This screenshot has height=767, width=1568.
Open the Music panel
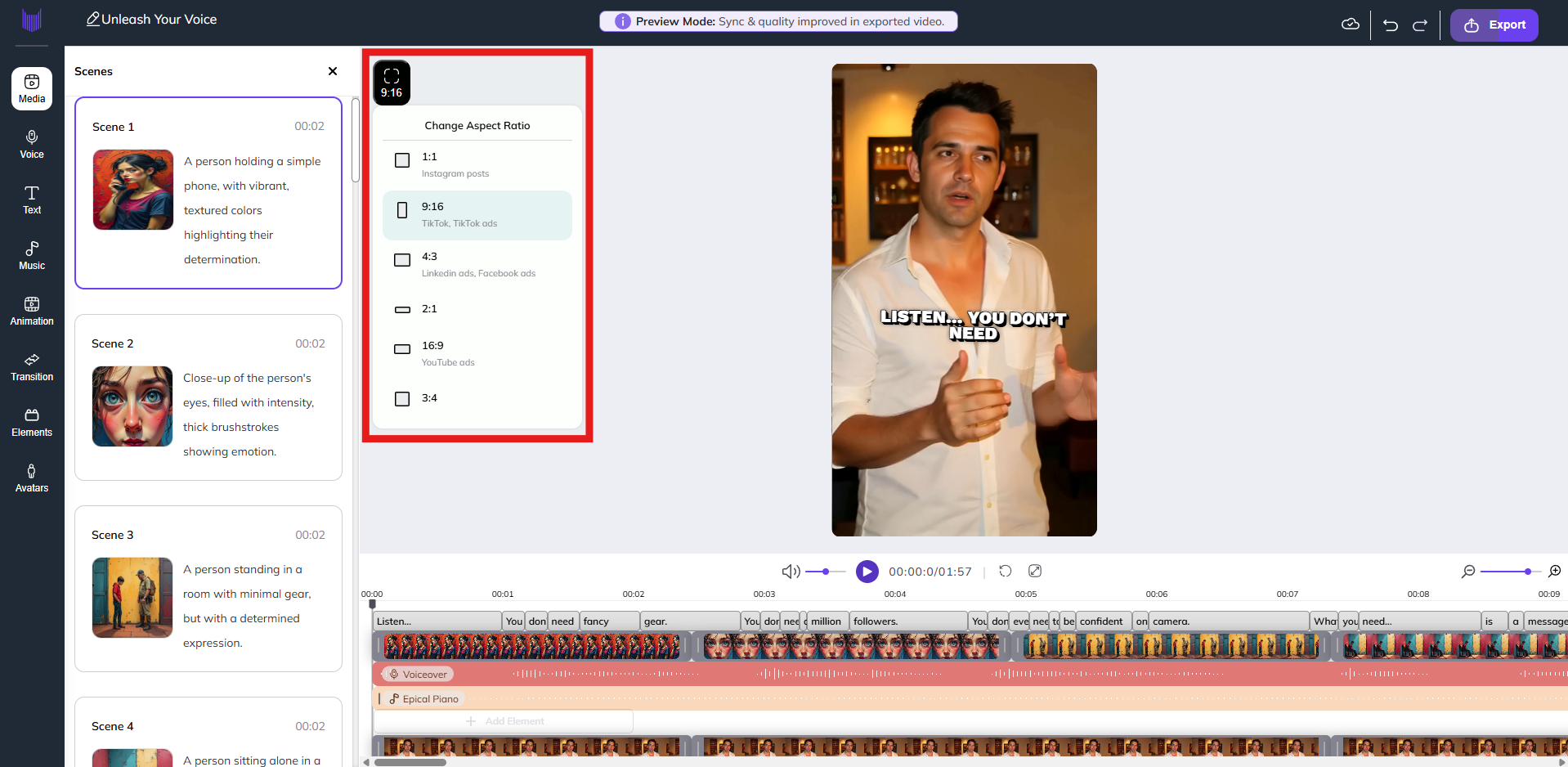(32, 255)
